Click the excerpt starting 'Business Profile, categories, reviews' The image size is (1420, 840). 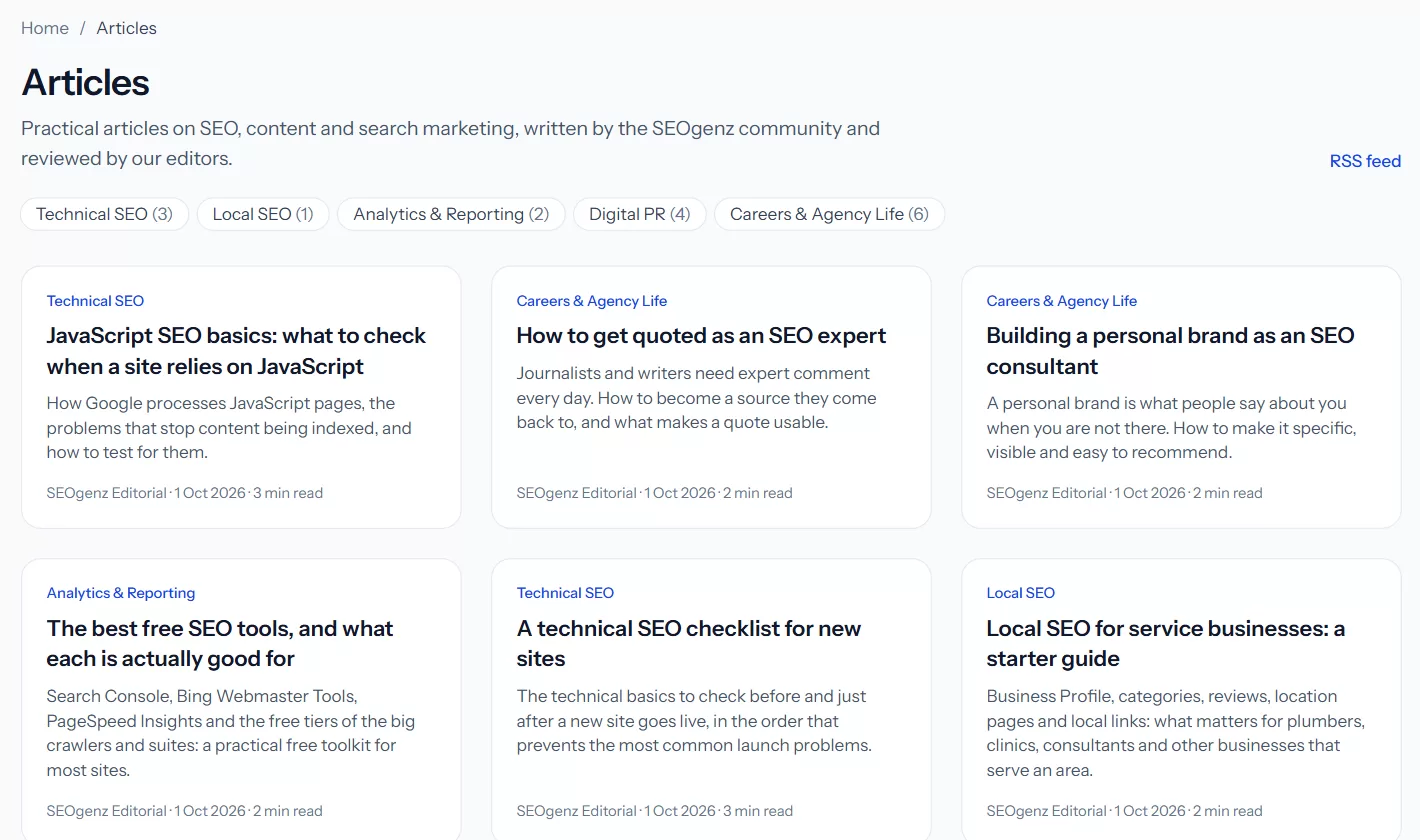click(x=1176, y=733)
